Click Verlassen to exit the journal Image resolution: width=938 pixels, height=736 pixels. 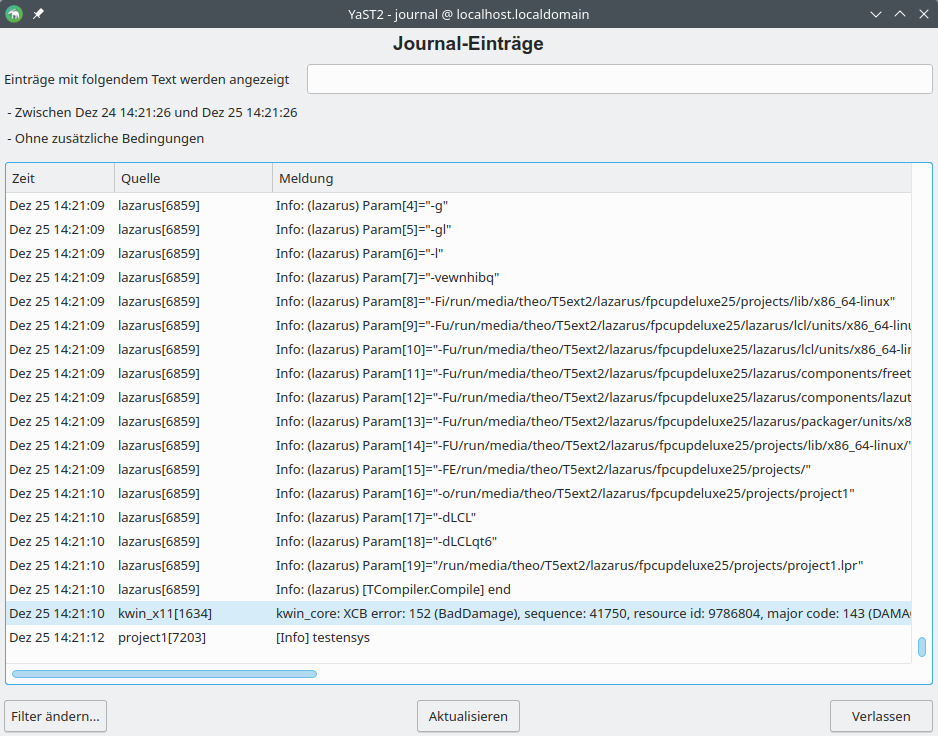point(881,716)
